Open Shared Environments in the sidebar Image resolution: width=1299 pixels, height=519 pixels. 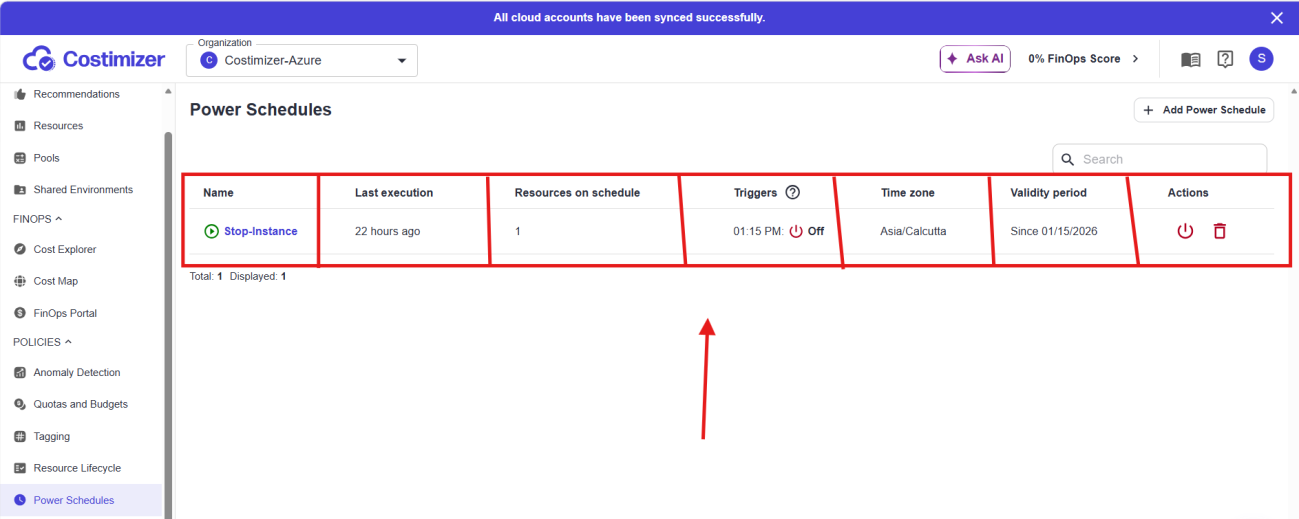click(x=81, y=190)
